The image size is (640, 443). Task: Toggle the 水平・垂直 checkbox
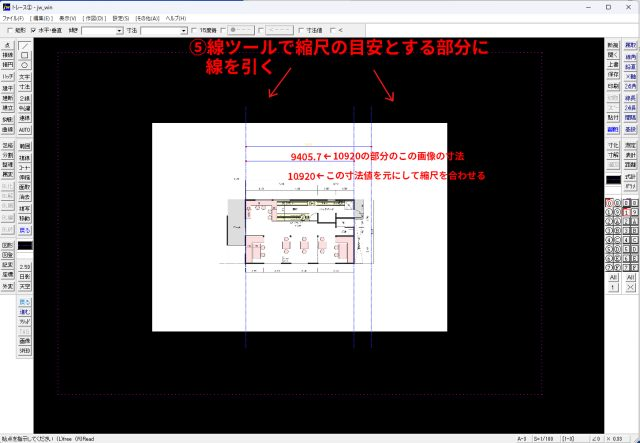[x=33, y=30]
